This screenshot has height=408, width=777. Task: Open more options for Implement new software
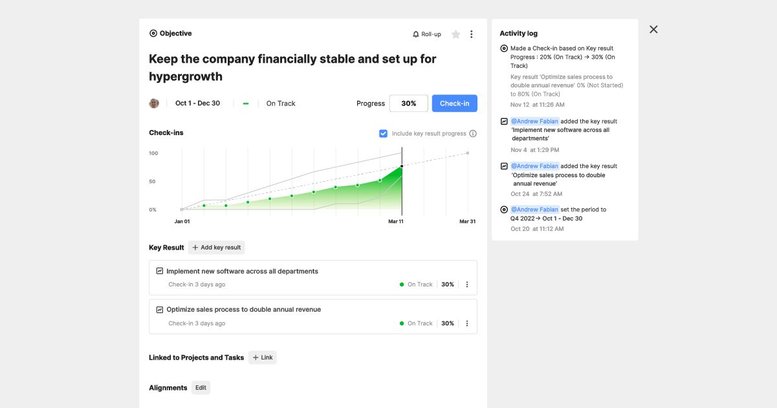coord(467,285)
